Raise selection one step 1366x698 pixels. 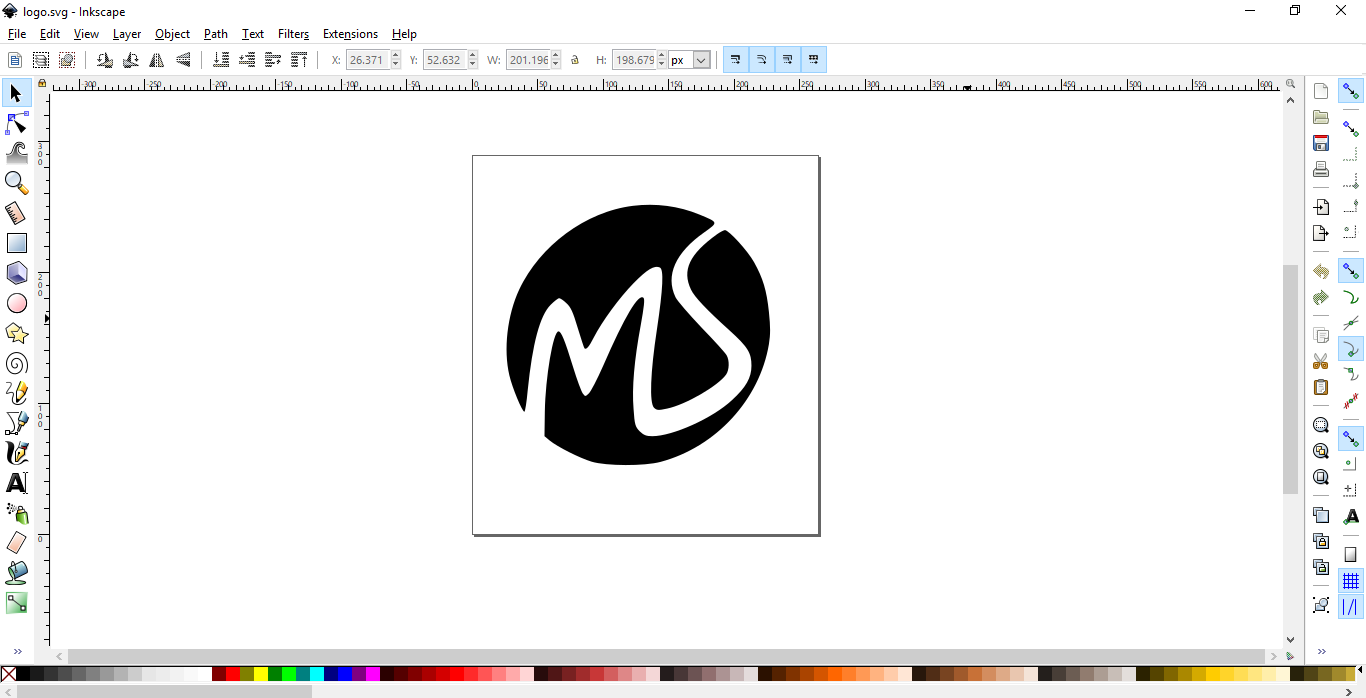273,60
